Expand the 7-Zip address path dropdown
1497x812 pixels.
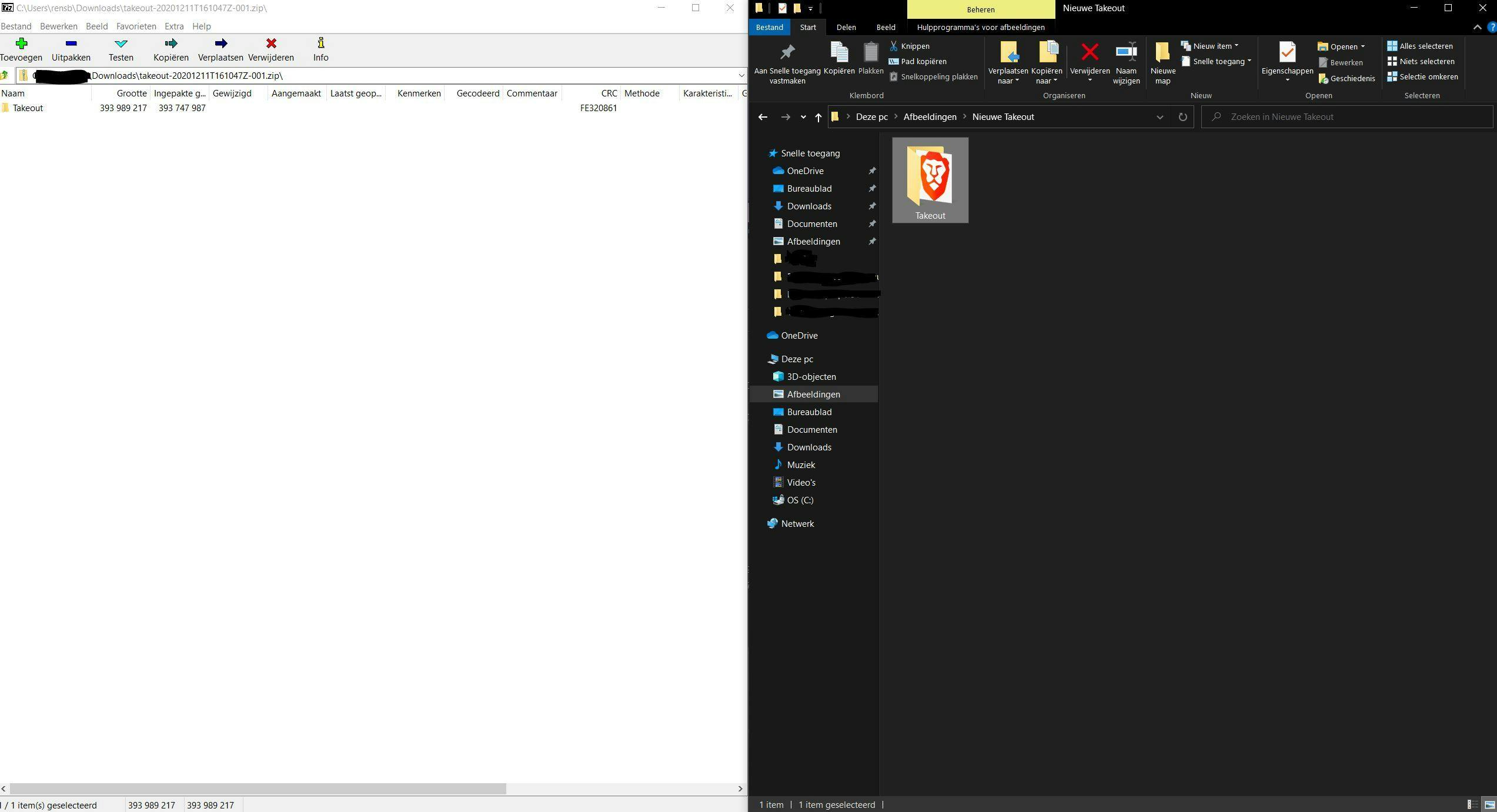(x=741, y=75)
